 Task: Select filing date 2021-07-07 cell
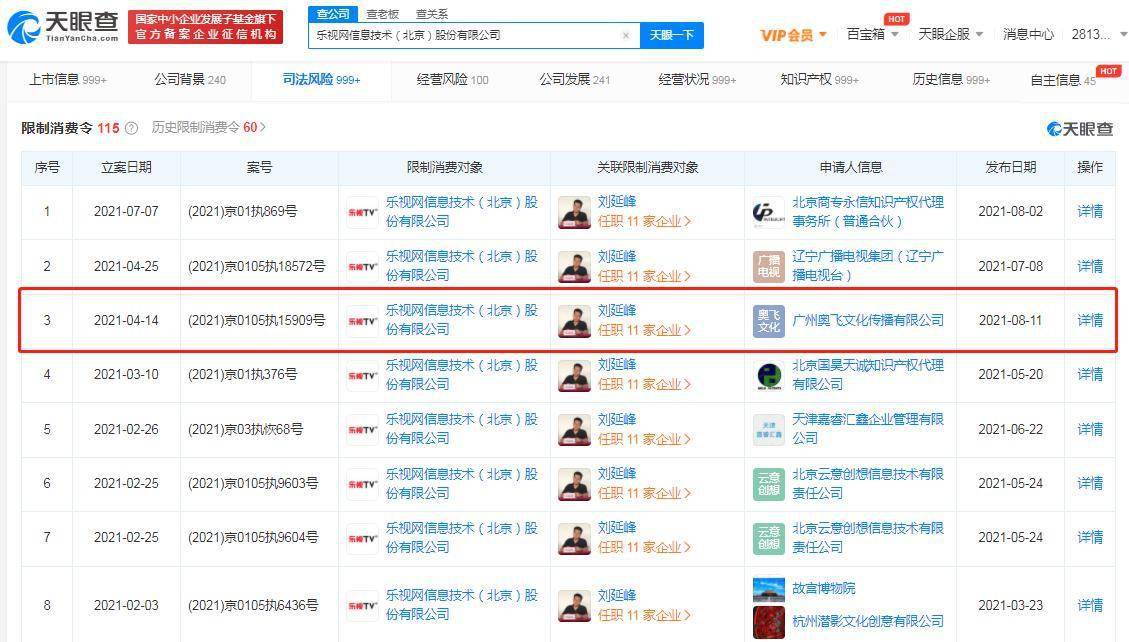pyautogui.click(x=126, y=212)
